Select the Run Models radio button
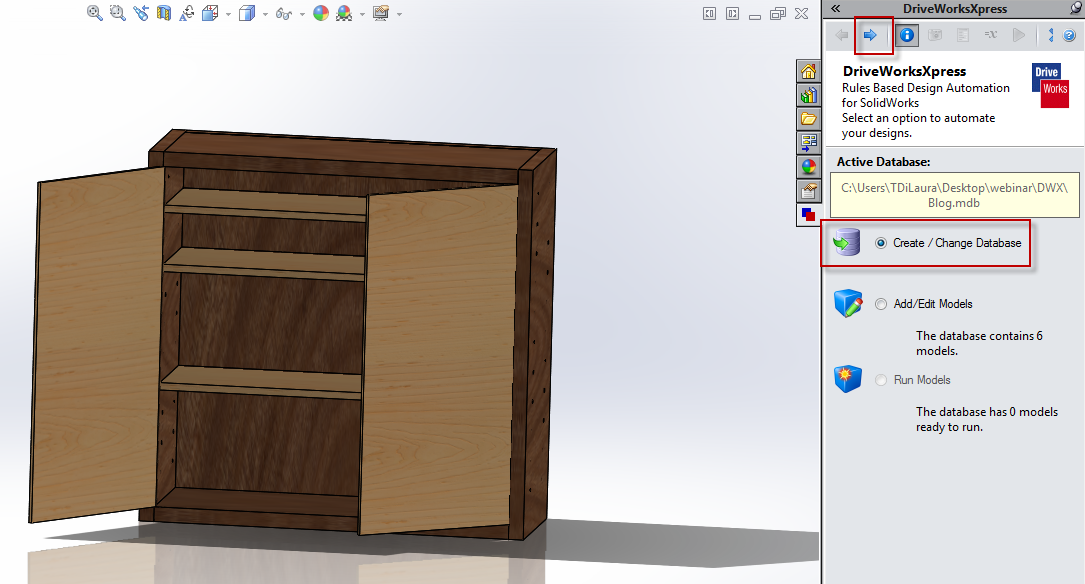The image size is (1085, 584). pyautogui.click(x=881, y=380)
